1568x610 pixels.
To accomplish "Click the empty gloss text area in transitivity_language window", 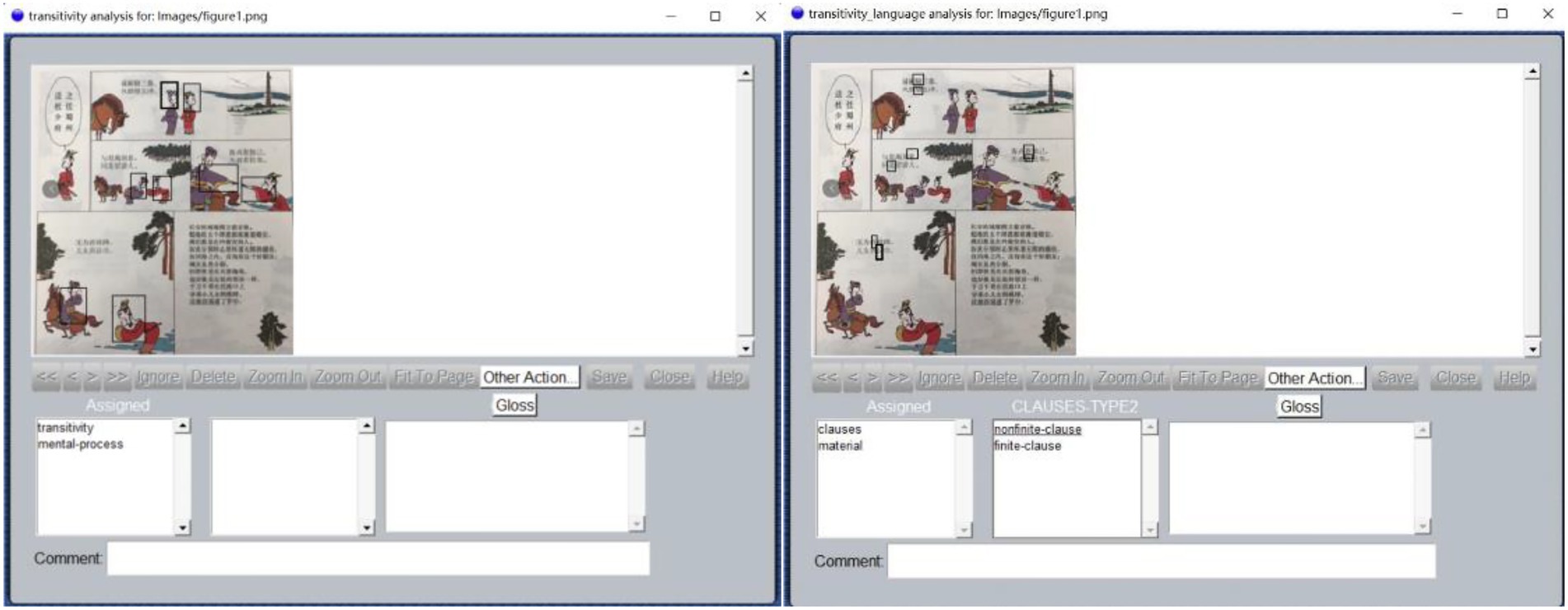I will coord(1292,478).
